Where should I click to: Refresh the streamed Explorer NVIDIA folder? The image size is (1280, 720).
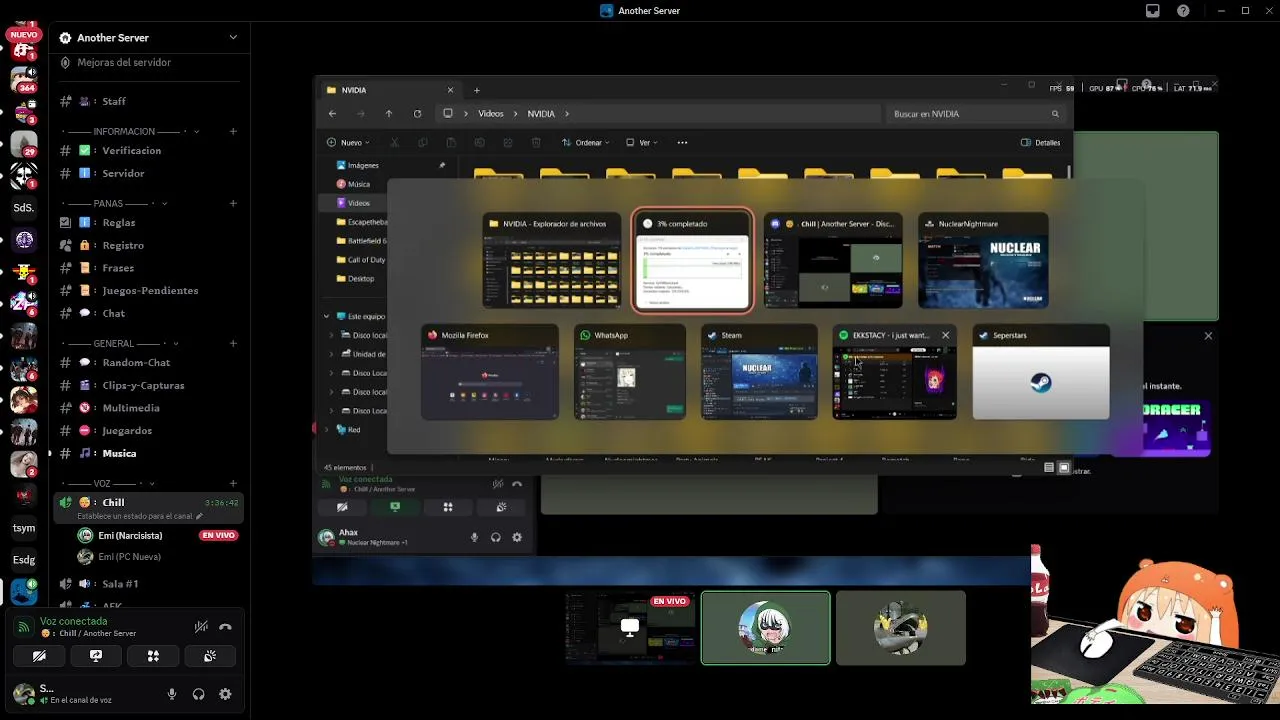click(x=417, y=114)
